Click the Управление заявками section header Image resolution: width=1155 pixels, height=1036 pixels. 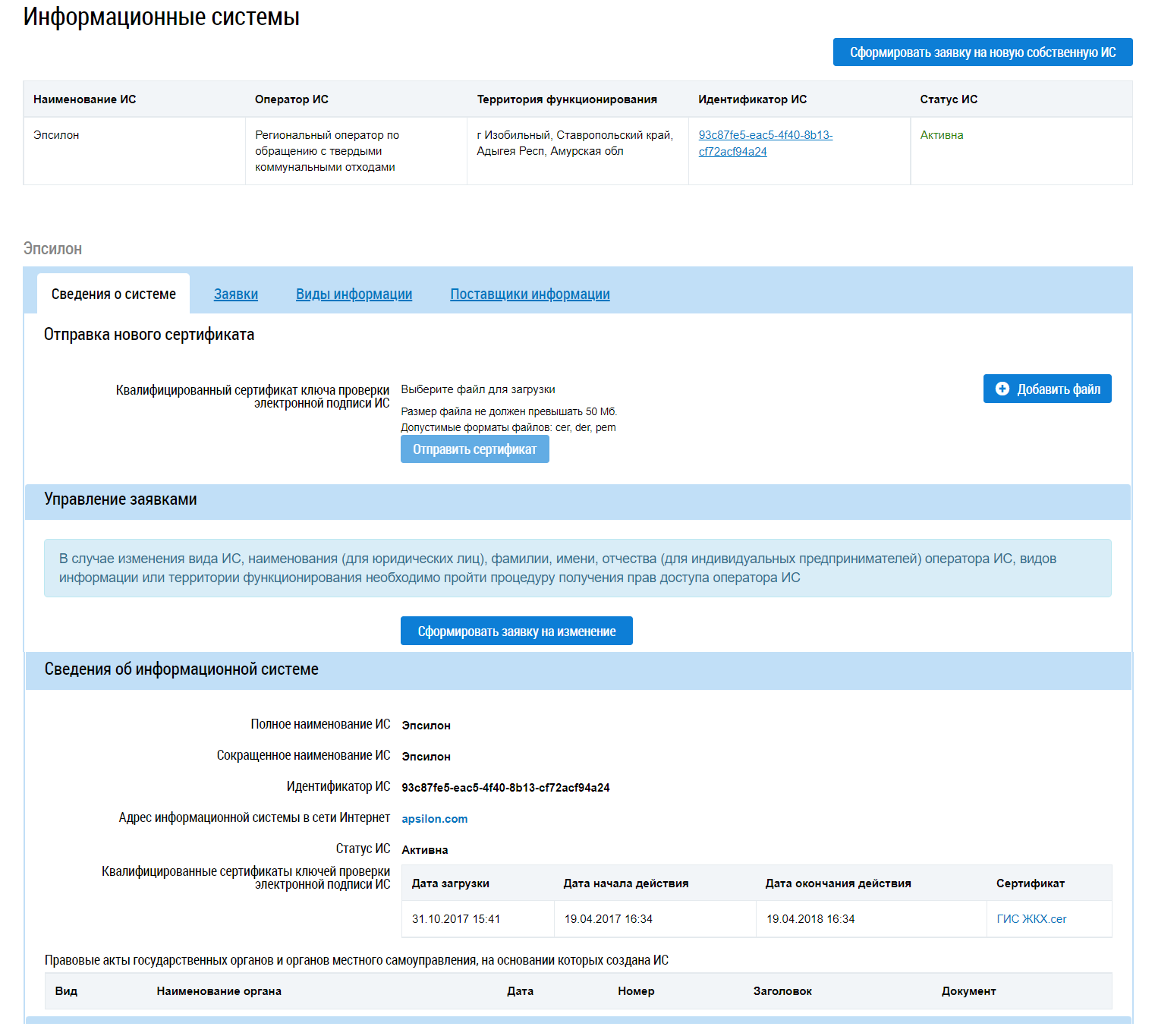pyautogui.click(x=121, y=499)
